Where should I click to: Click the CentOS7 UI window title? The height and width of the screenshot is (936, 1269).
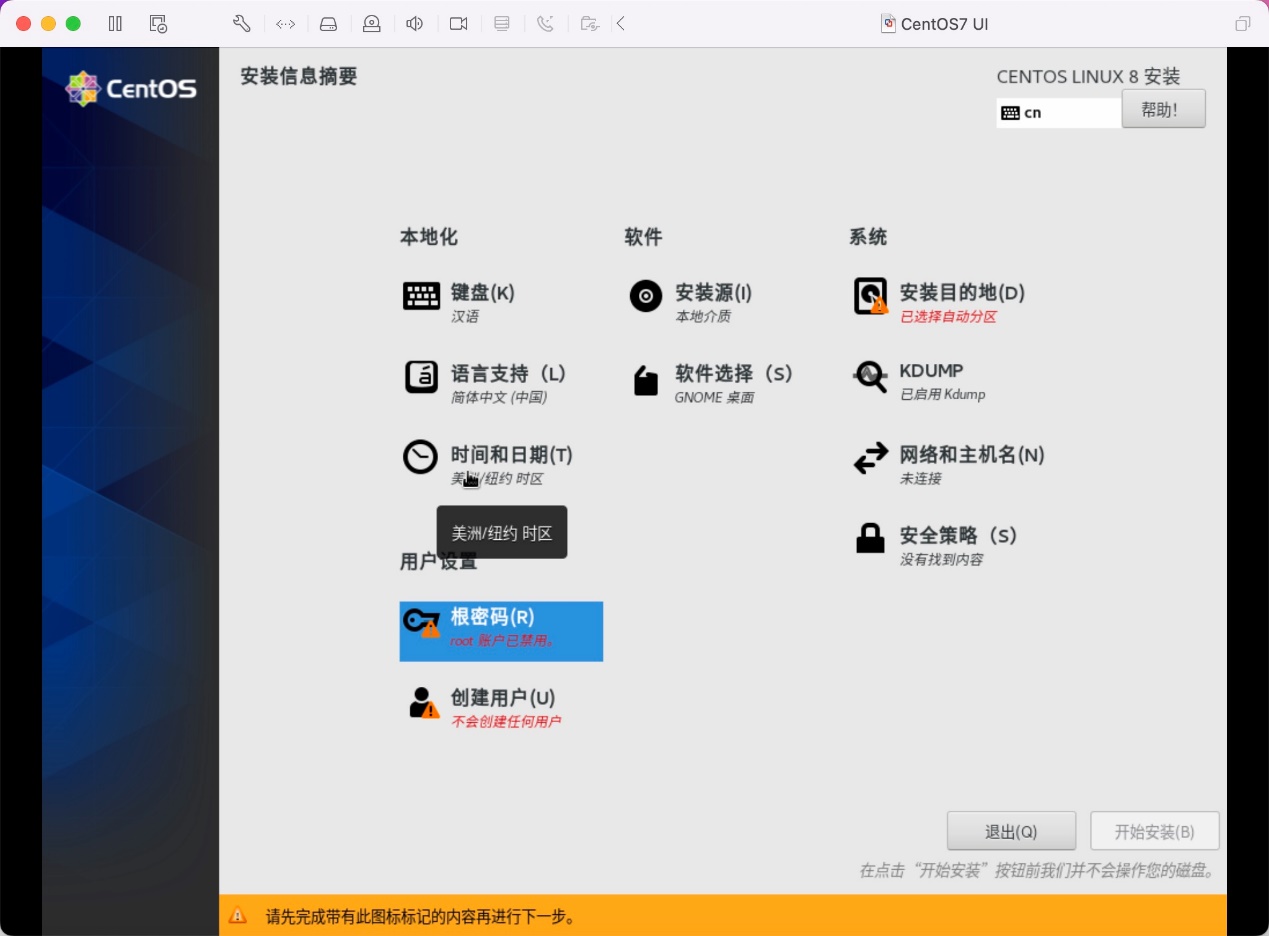944,24
